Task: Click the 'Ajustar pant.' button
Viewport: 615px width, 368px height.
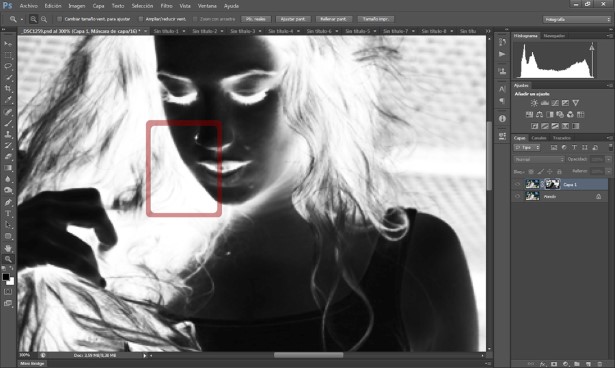Action: coord(293,19)
